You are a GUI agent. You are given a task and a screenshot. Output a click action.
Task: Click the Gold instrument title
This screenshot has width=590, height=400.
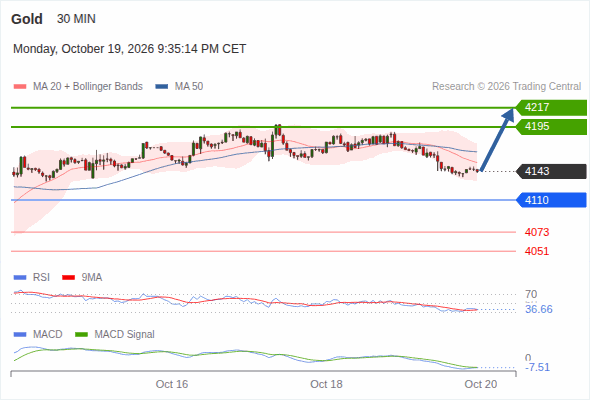[27, 19]
